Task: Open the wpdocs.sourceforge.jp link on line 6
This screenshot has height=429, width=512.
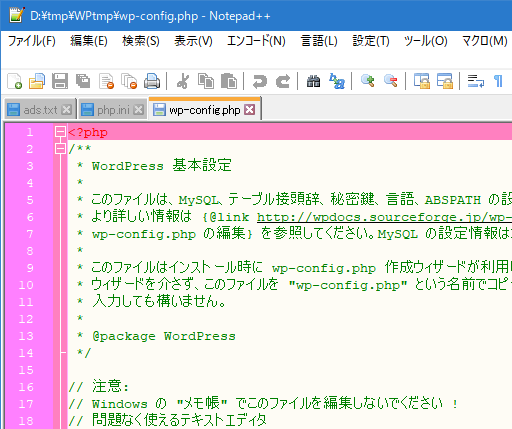Action: [384, 217]
